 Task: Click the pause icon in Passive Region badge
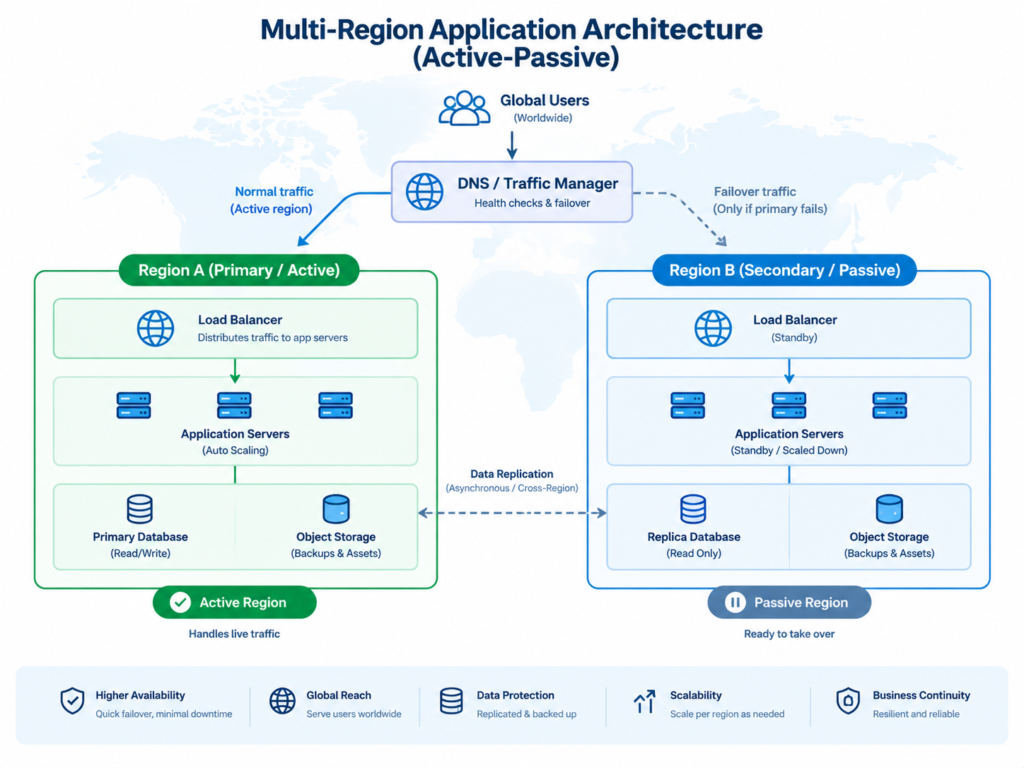(x=735, y=602)
